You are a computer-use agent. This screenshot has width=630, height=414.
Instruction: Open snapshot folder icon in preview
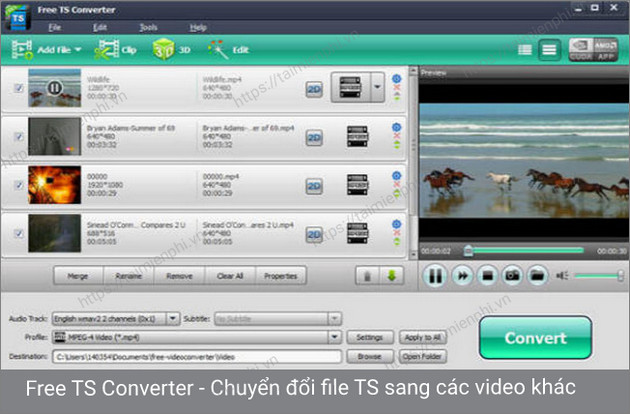click(x=537, y=276)
